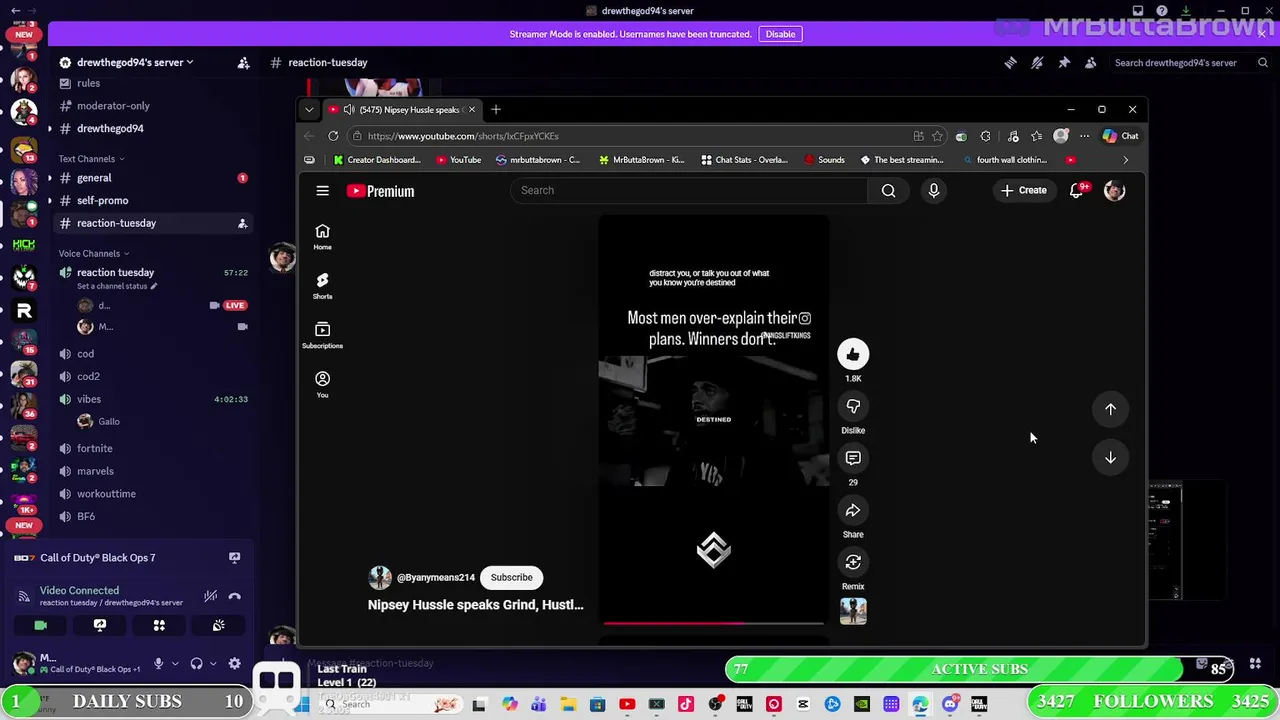Dislike the current YouTube short
1280x720 pixels.
[853, 406]
